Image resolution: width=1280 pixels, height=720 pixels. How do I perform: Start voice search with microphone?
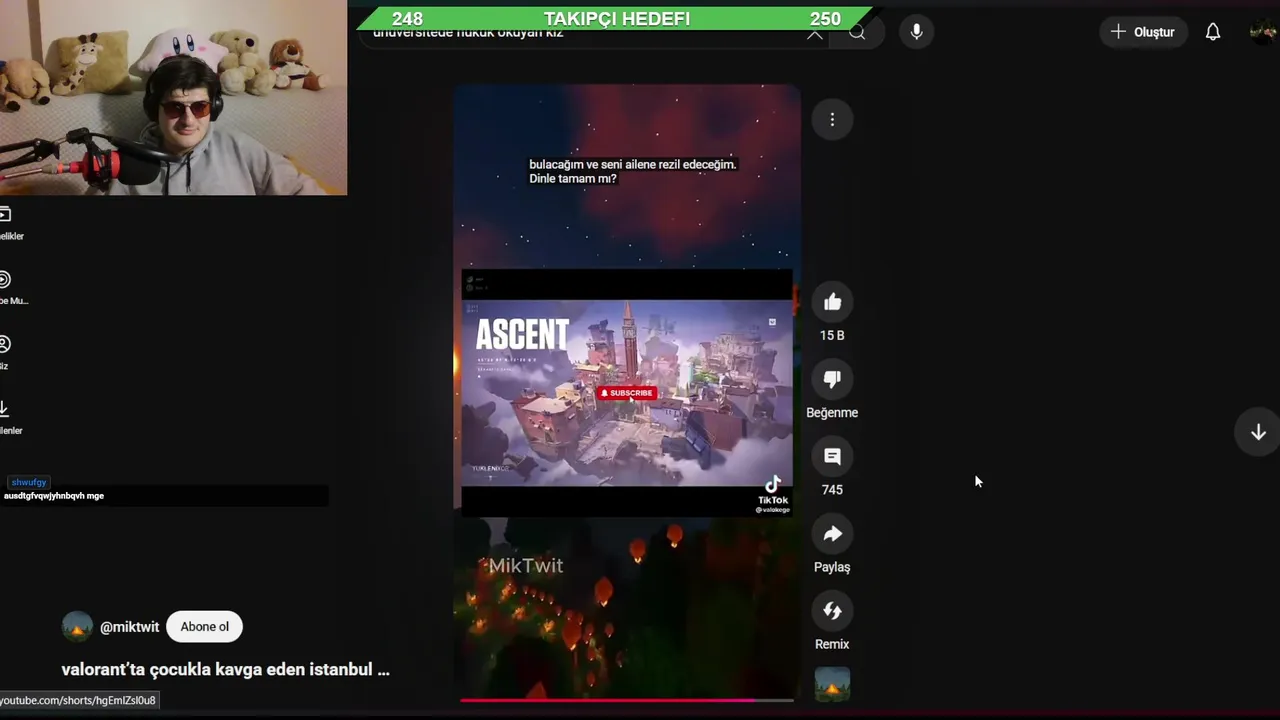coord(916,32)
